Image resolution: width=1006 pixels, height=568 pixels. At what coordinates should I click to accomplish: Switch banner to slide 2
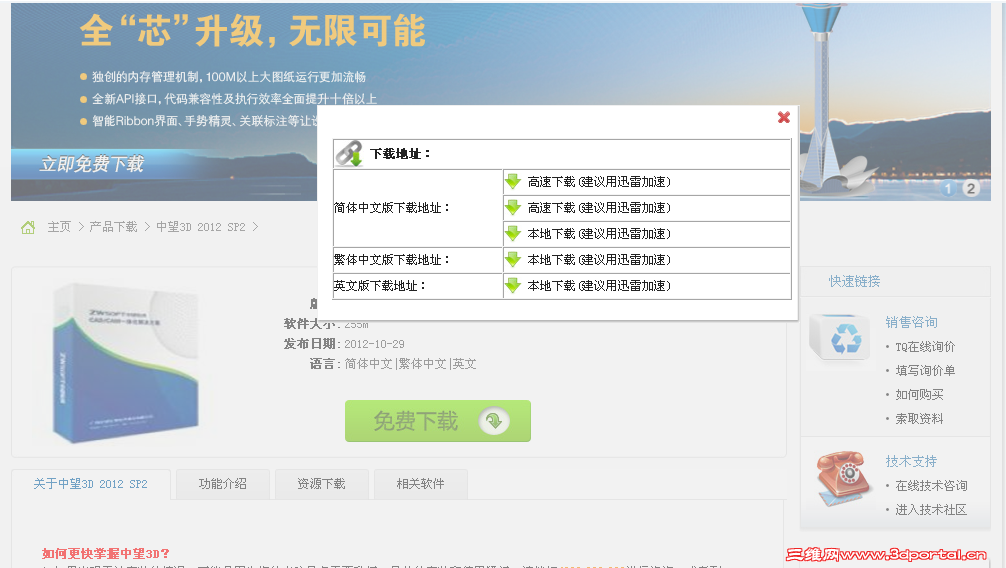[971, 189]
